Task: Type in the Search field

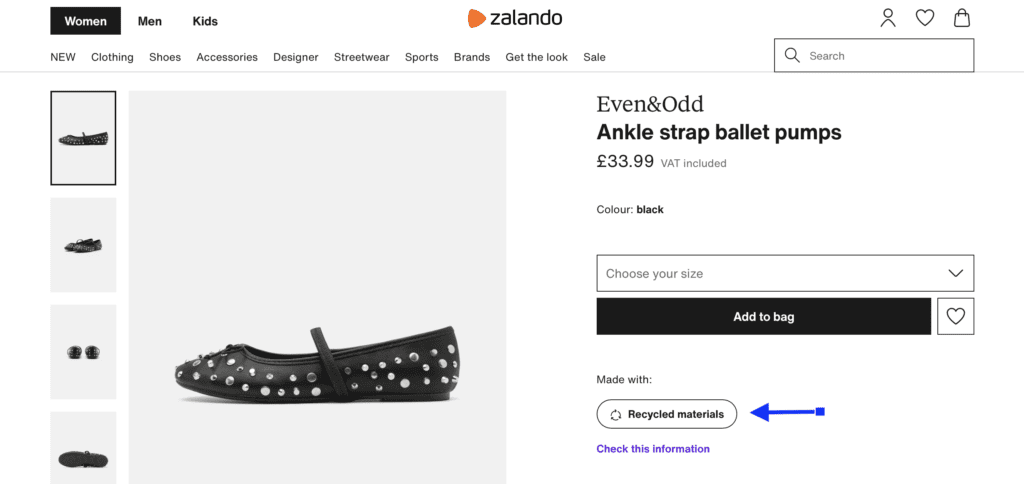Action: click(885, 56)
